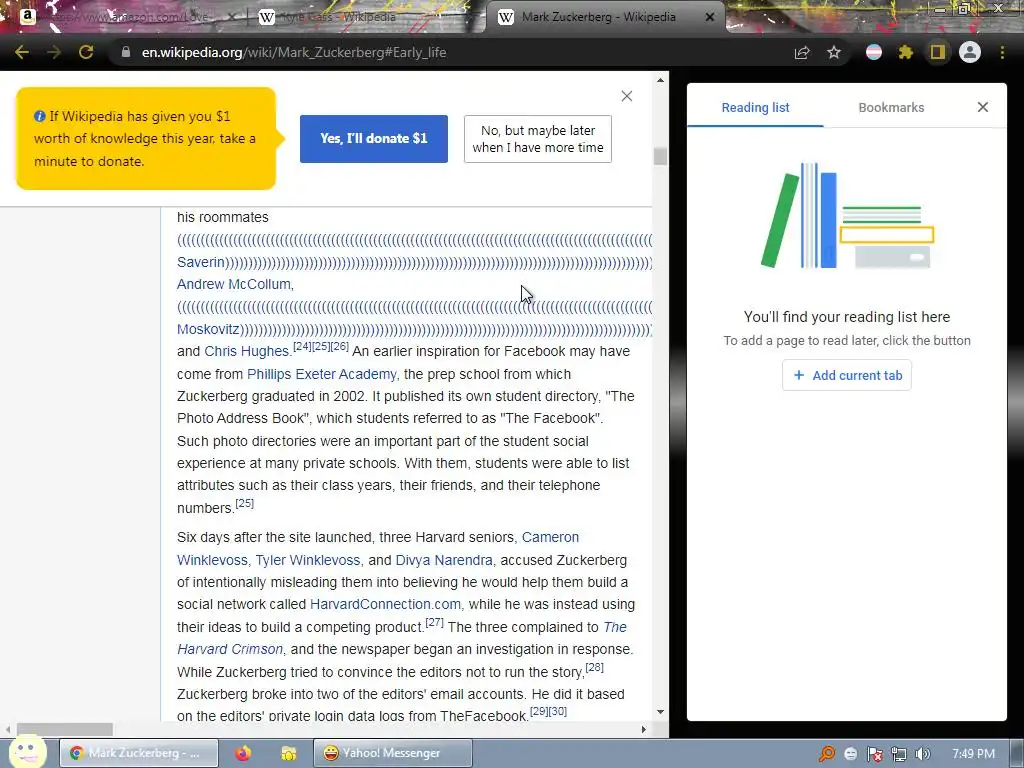Image resolution: width=1024 pixels, height=768 pixels.
Task: Toggle the side panel icon
Action: click(938, 52)
